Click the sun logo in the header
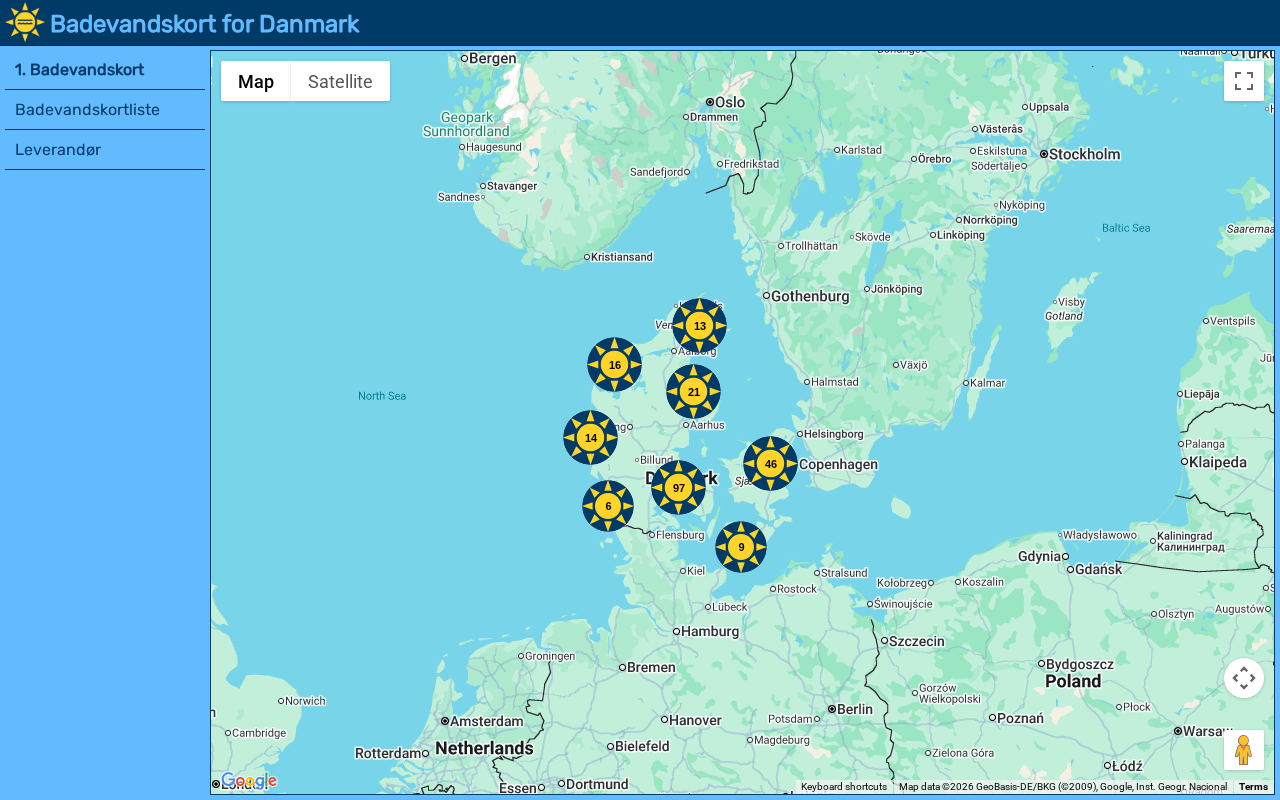The image size is (1280, 800). point(25,23)
